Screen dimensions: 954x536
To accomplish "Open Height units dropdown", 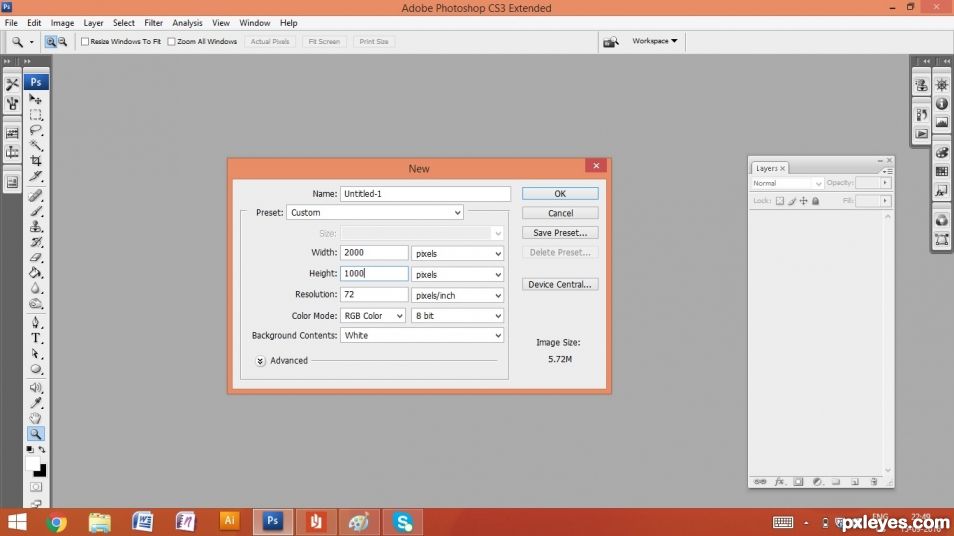I will pyautogui.click(x=458, y=274).
